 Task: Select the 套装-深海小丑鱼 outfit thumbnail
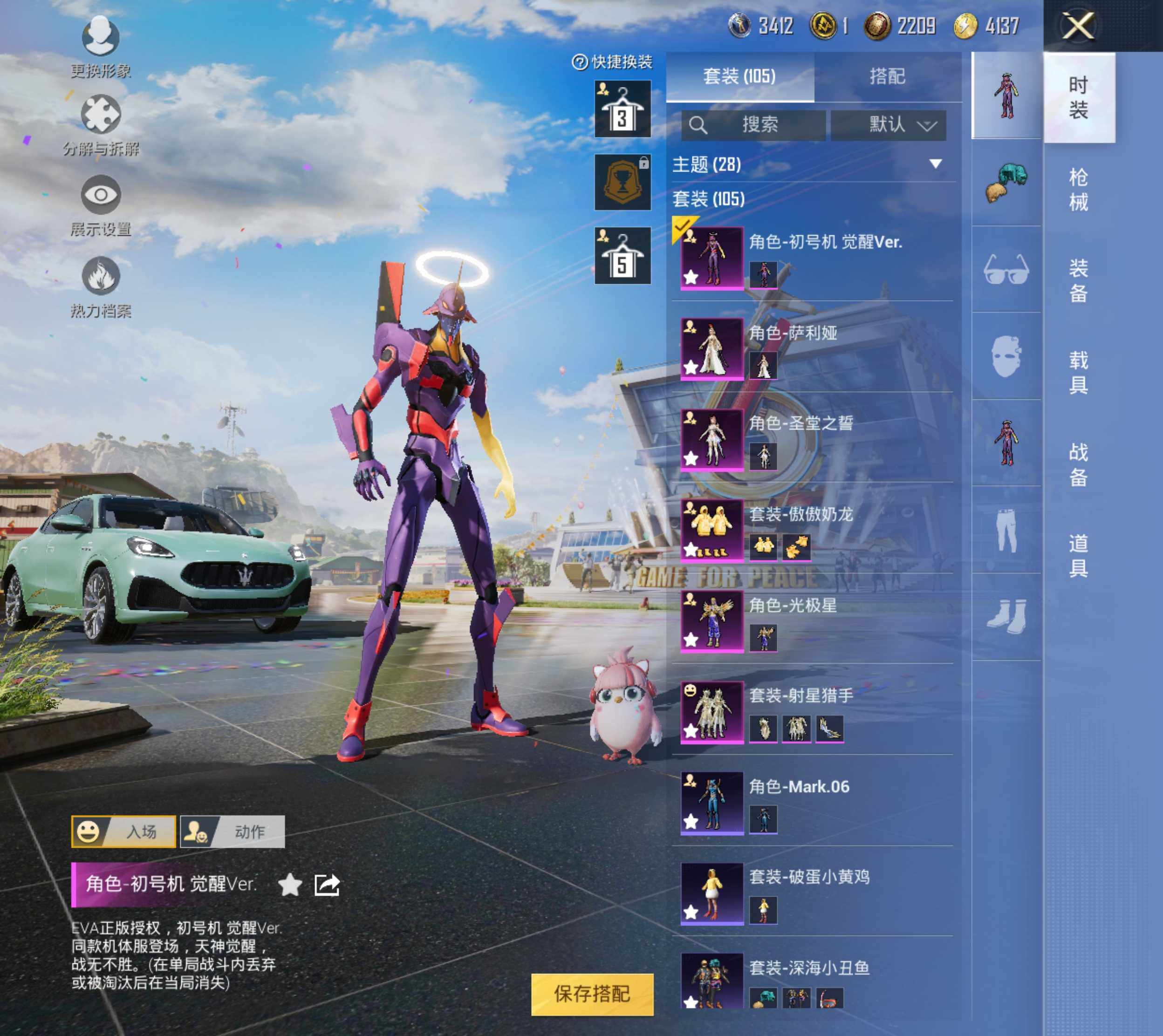point(712,980)
